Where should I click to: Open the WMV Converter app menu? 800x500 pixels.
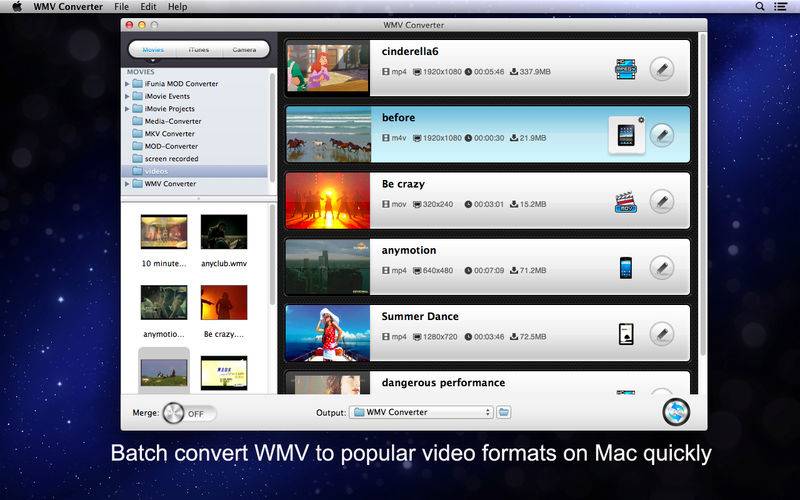[x=68, y=7]
